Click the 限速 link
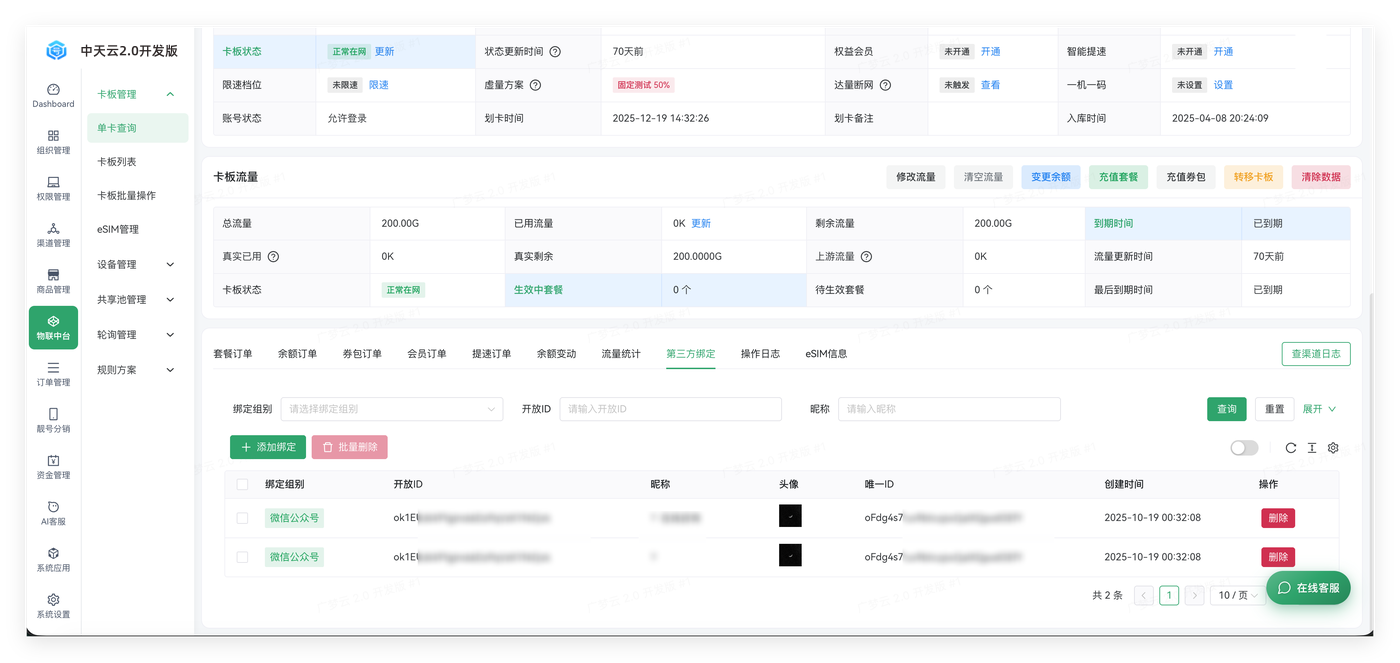This screenshot has height=663, width=1400. [x=379, y=85]
